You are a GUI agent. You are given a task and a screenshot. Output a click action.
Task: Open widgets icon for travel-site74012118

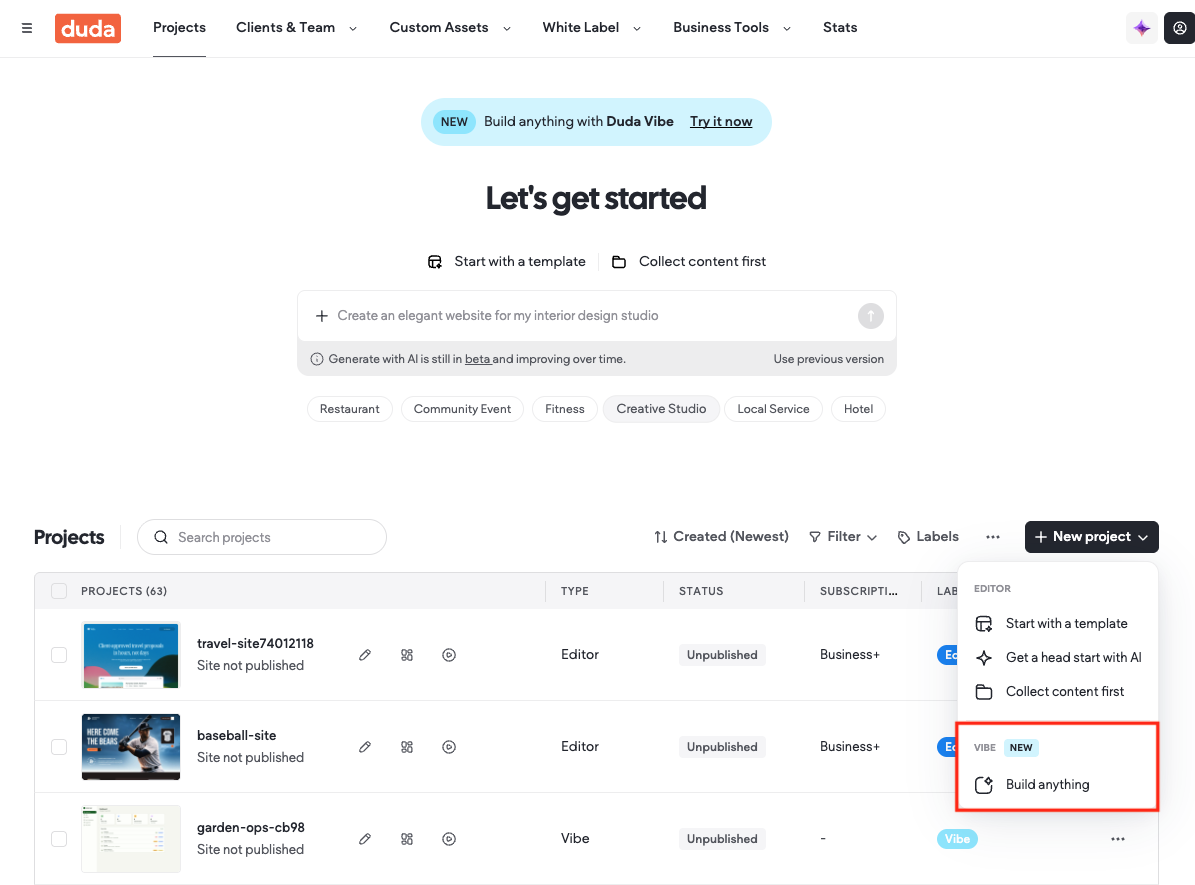[x=407, y=655]
